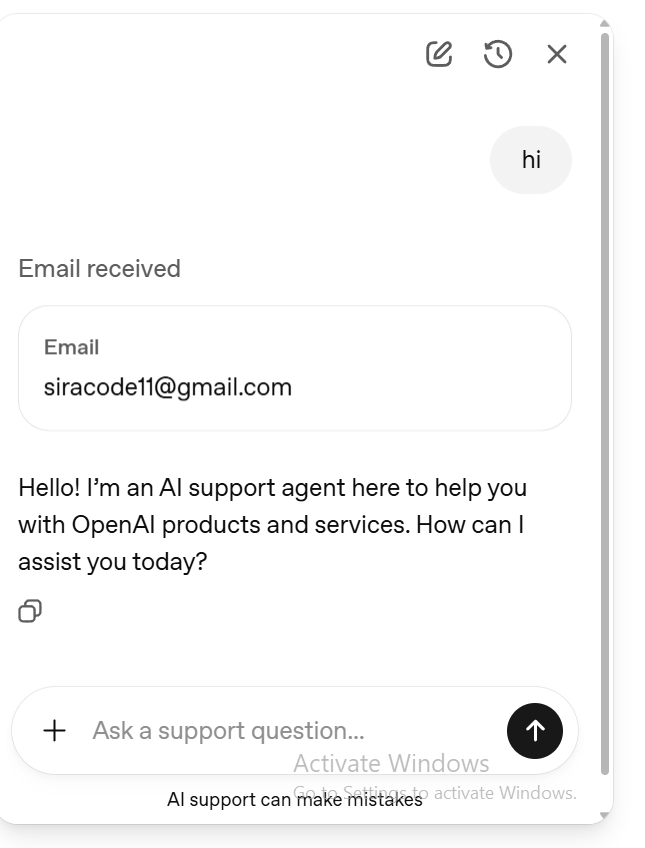Click the plus attachment icon
This screenshot has width=645, height=848.
(54, 731)
